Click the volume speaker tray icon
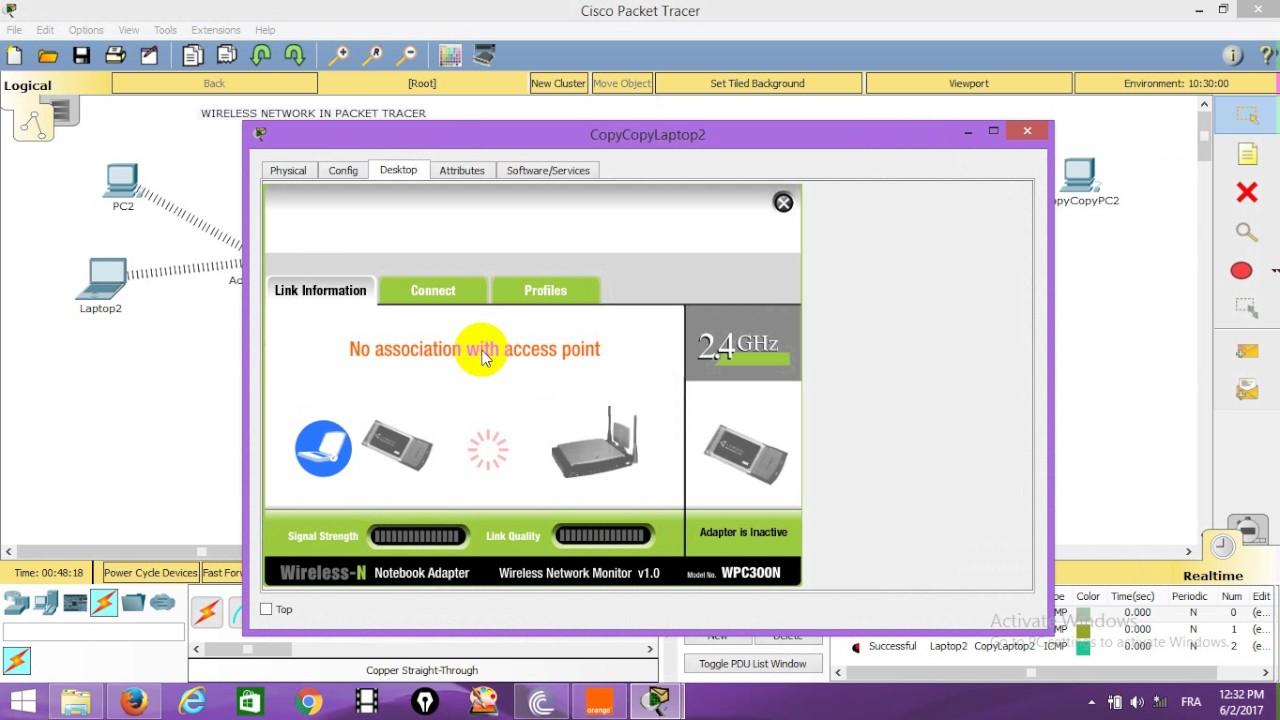The height and width of the screenshot is (720, 1280). pyautogui.click(x=1138, y=702)
